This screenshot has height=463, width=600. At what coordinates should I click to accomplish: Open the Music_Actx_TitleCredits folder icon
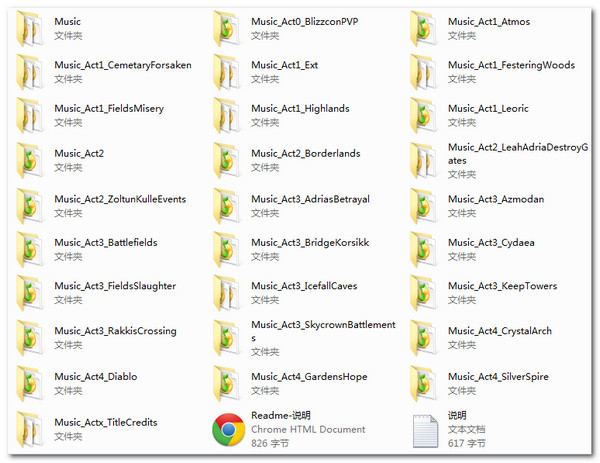point(30,429)
